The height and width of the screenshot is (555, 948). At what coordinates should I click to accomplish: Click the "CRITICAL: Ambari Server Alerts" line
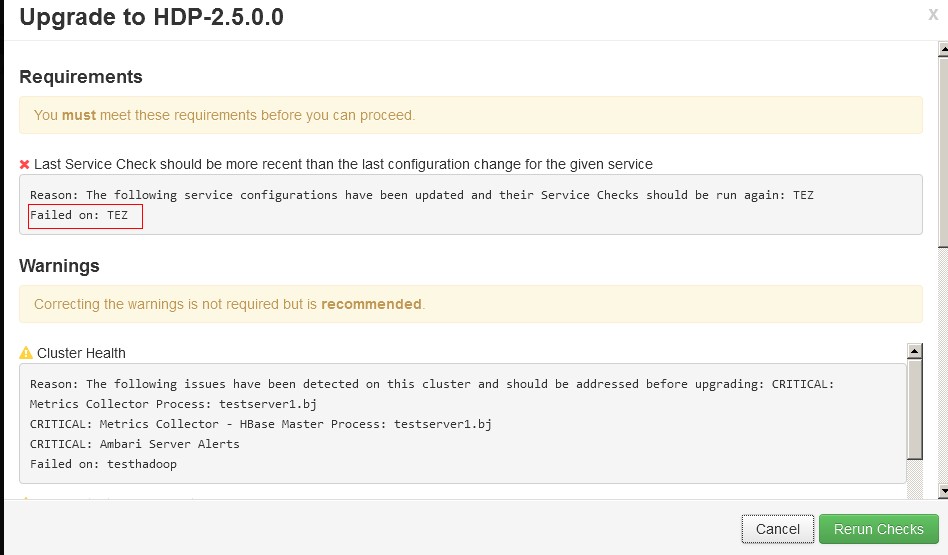[x=134, y=444]
